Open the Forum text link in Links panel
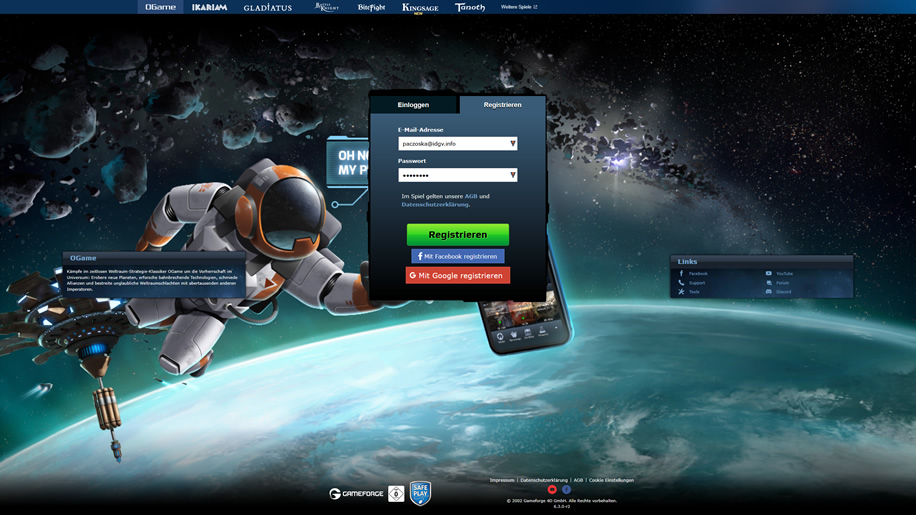916x515 pixels. coord(783,283)
